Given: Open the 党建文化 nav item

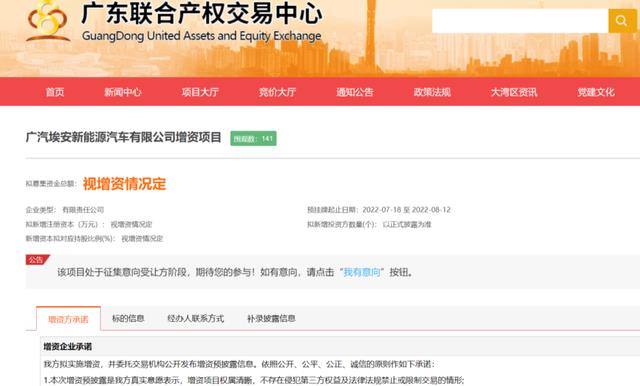Looking at the screenshot, I should [x=596, y=92].
